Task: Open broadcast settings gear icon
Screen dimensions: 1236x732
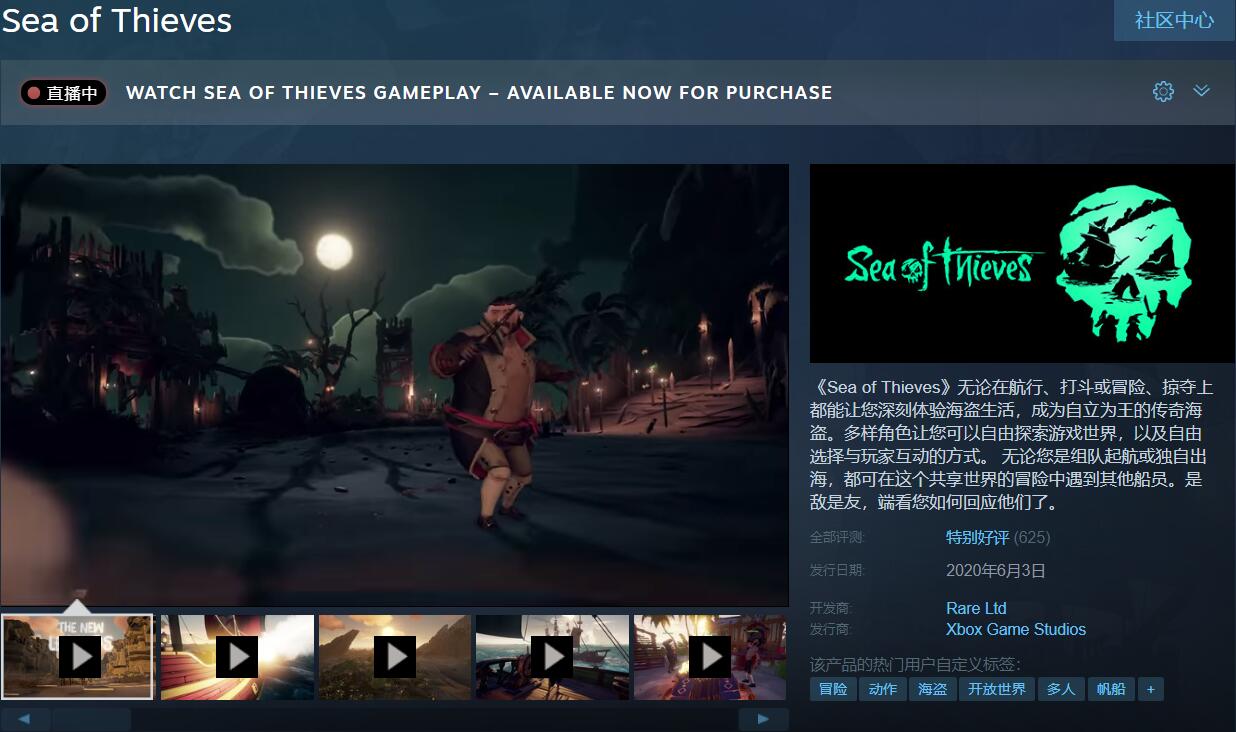Action: click(x=1163, y=92)
